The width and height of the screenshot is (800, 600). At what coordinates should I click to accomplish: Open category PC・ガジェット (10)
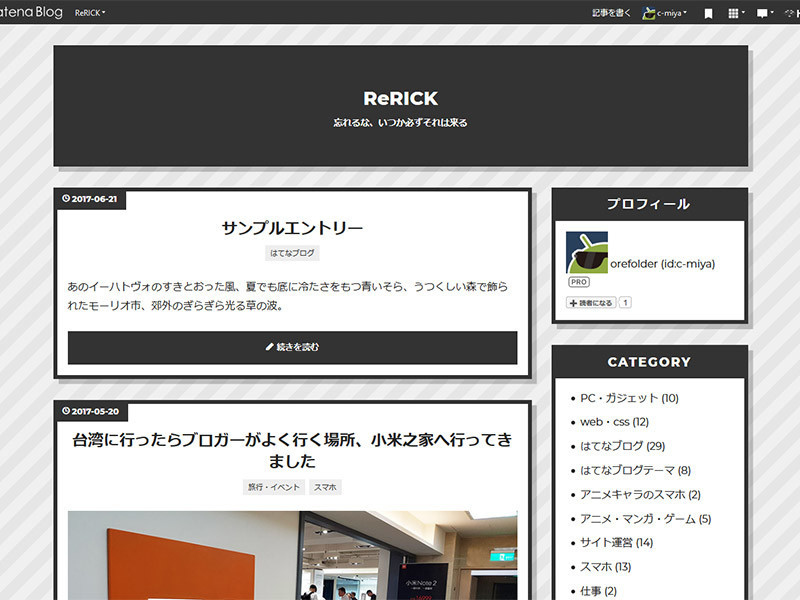tap(630, 398)
